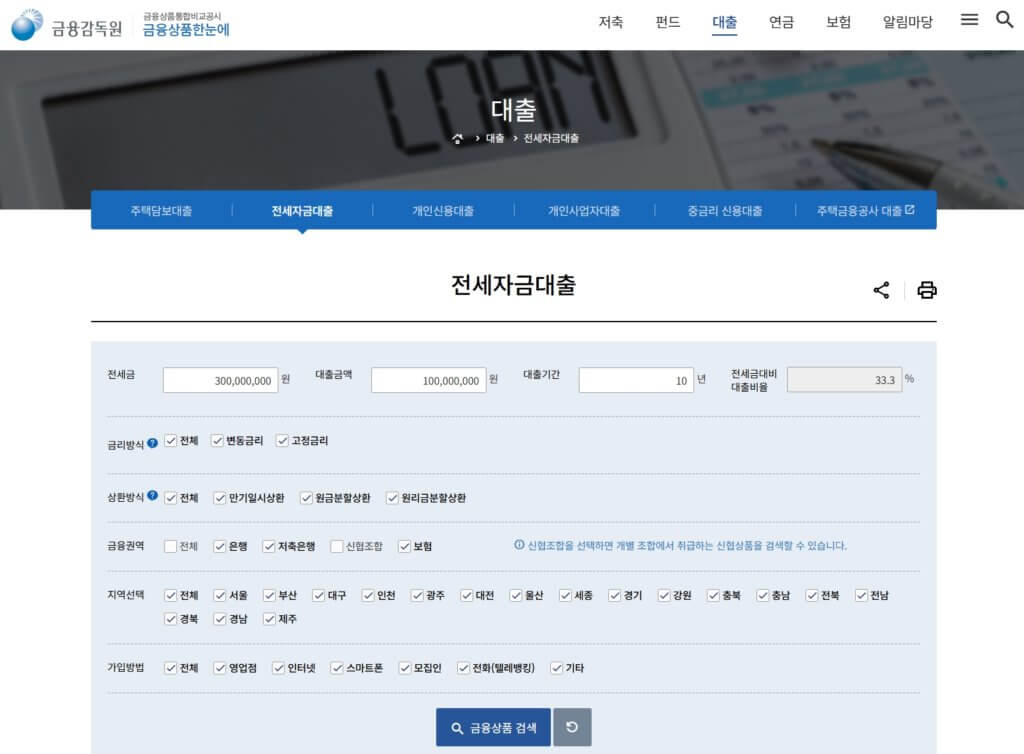1024x754 pixels.
Task: Uncheck 울산 region checkbox
Action: (x=516, y=595)
